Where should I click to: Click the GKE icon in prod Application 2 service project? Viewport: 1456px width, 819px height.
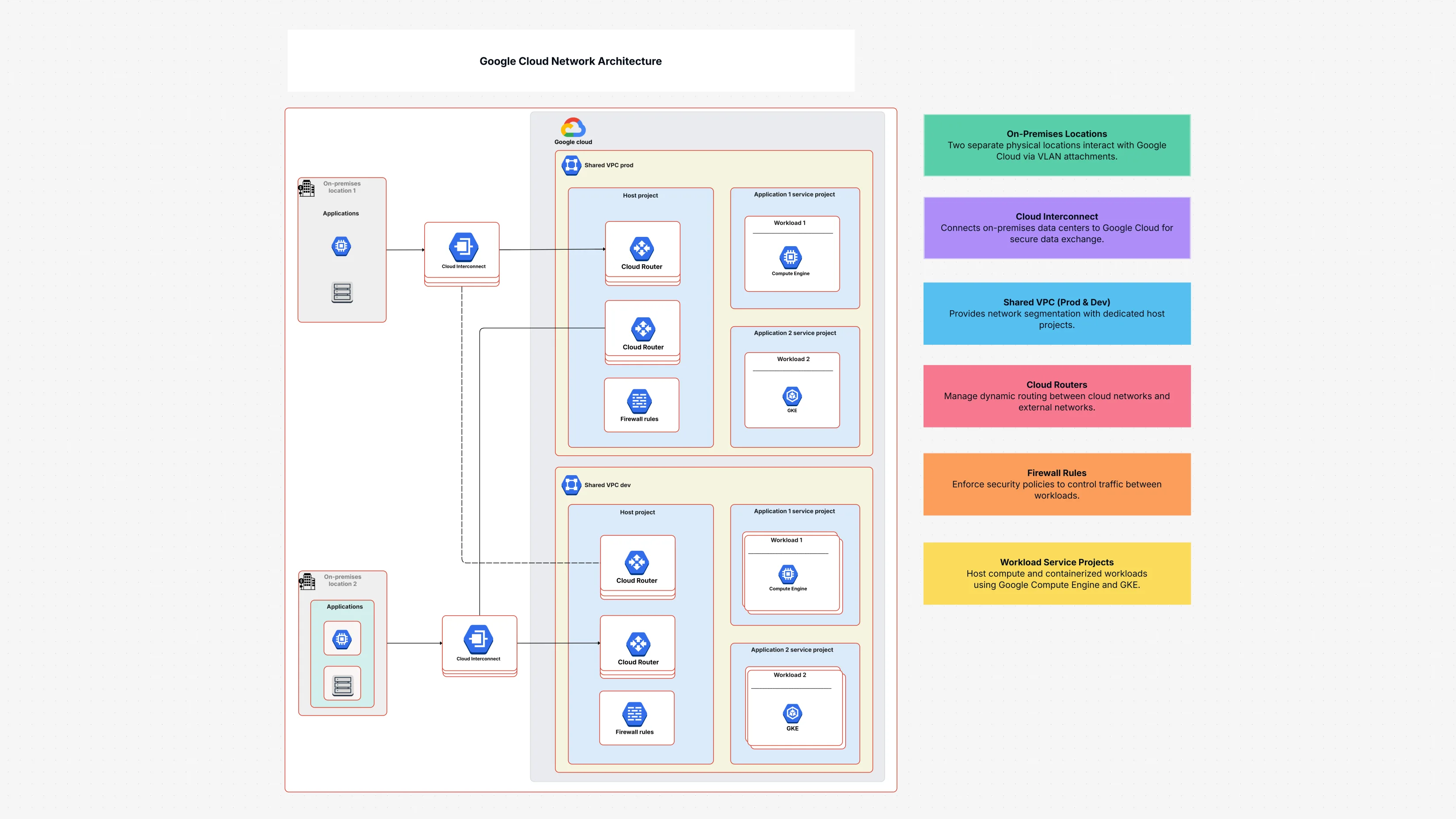[791, 396]
